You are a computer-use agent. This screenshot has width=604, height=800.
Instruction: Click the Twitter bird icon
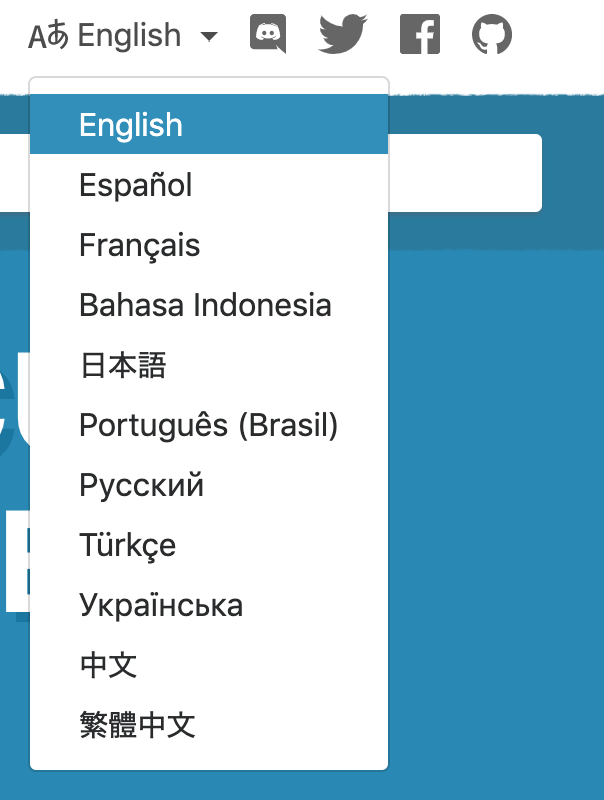click(343, 35)
